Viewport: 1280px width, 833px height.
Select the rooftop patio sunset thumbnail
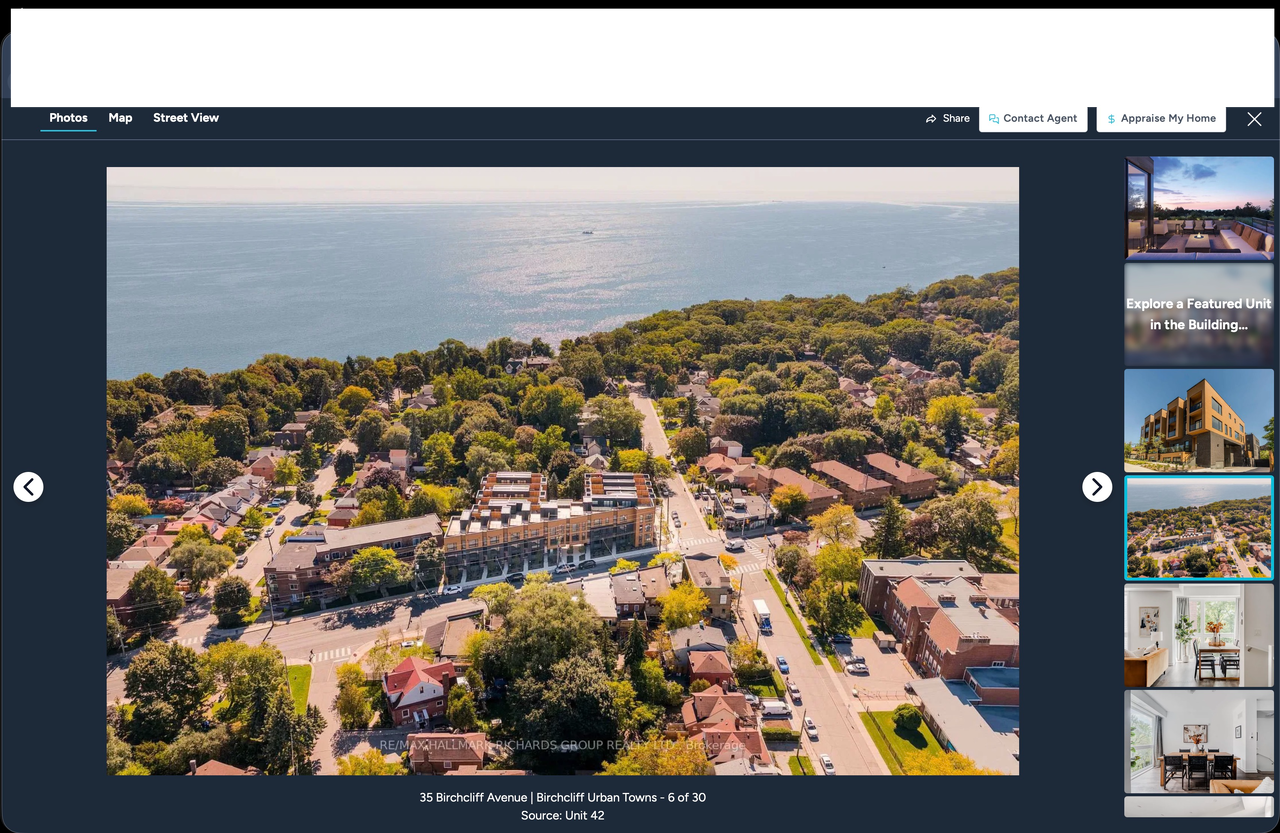(1199, 208)
